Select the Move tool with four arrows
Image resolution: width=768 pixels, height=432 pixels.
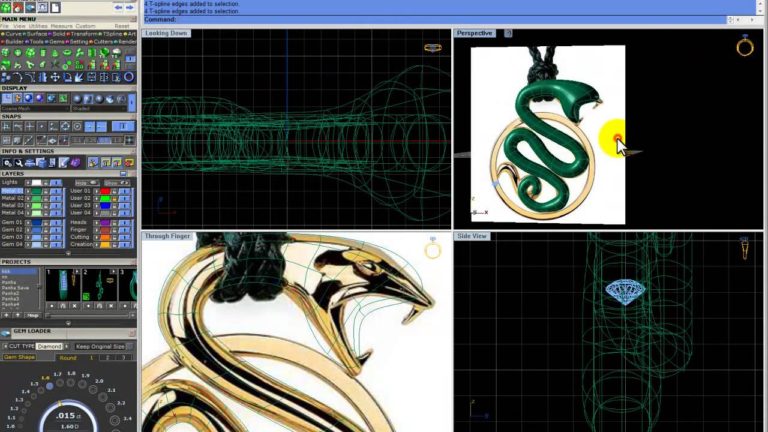(x=55, y=77)
